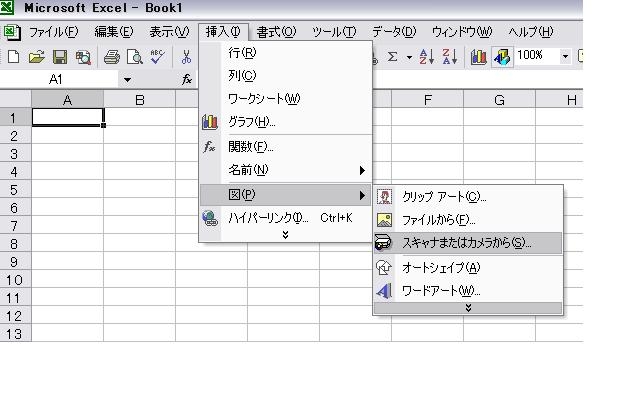Open the Name Box dropdown arrow
Image resolution: width=640 pixels, height=400 pixels.
click(127, 80)
